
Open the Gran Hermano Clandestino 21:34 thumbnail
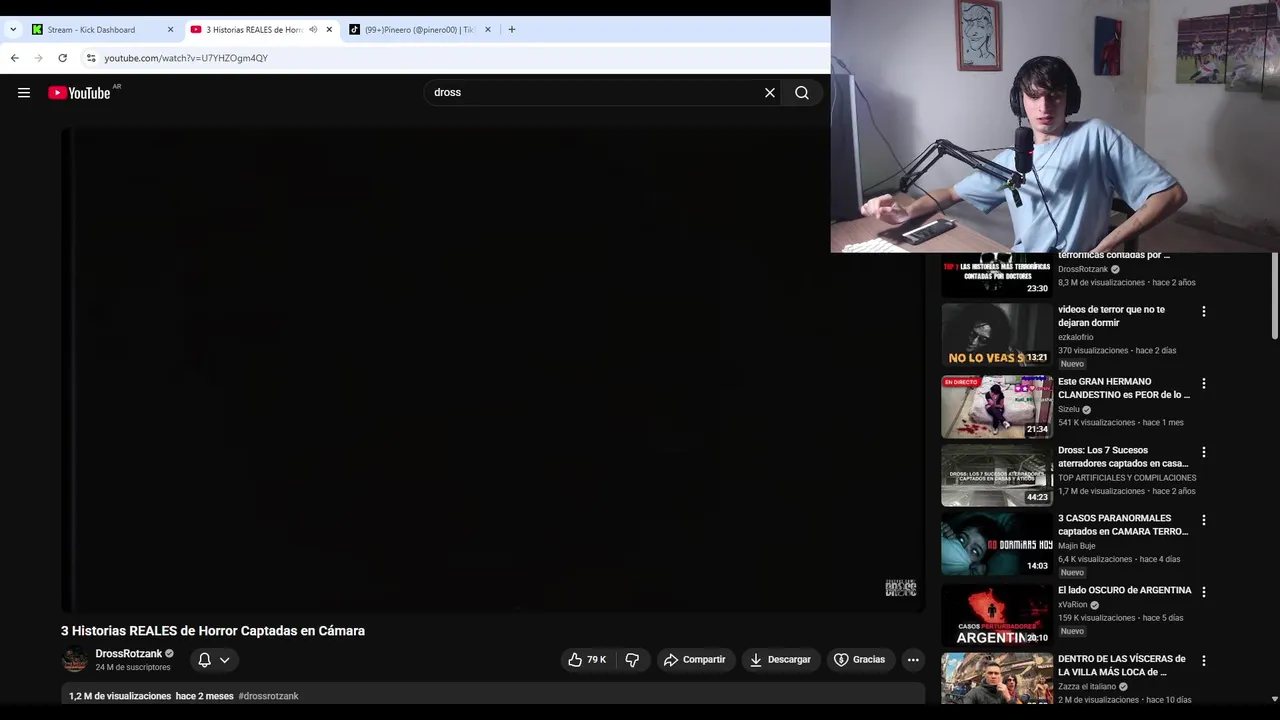point(997,407)
